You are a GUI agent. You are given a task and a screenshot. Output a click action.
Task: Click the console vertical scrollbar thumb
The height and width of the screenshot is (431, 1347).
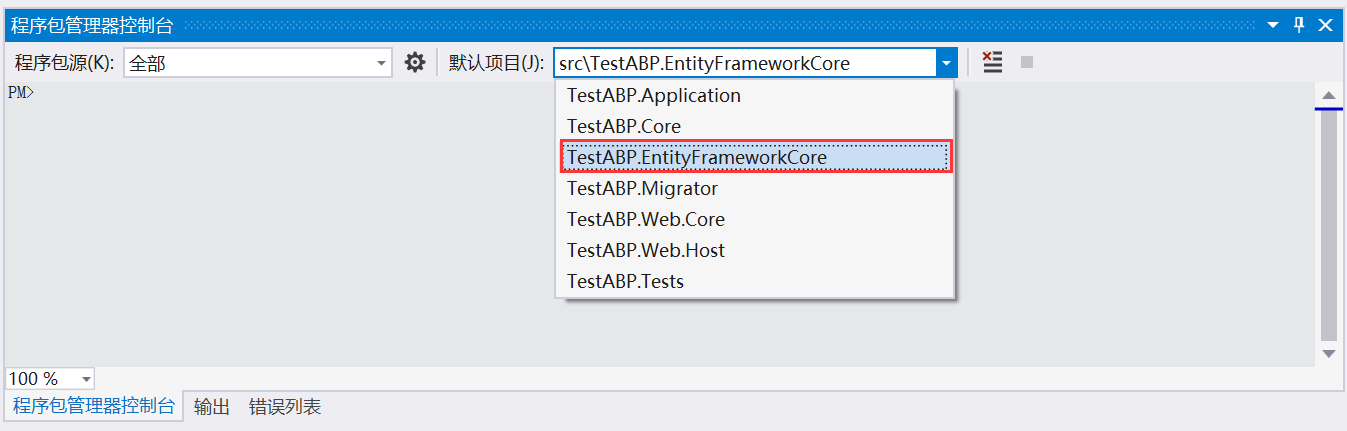click(x=1329, y=225)
